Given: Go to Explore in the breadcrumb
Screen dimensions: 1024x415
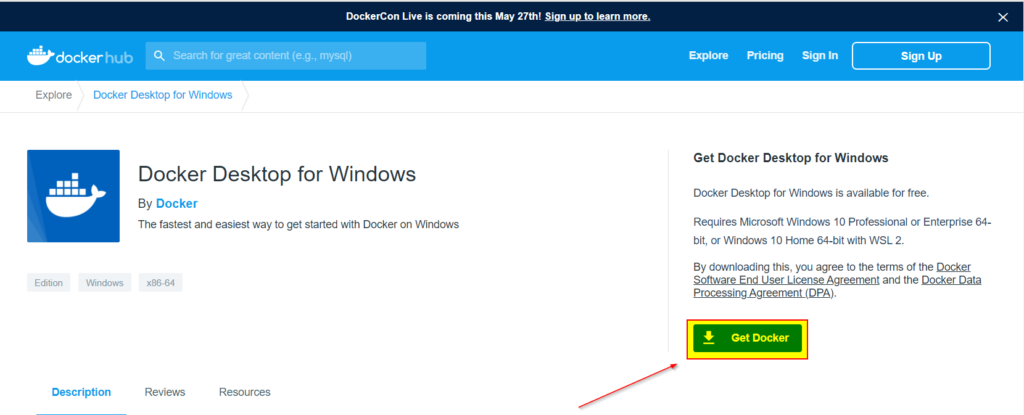Looking at the screenshot, I should pyautogui.click(x=54, y=95).
